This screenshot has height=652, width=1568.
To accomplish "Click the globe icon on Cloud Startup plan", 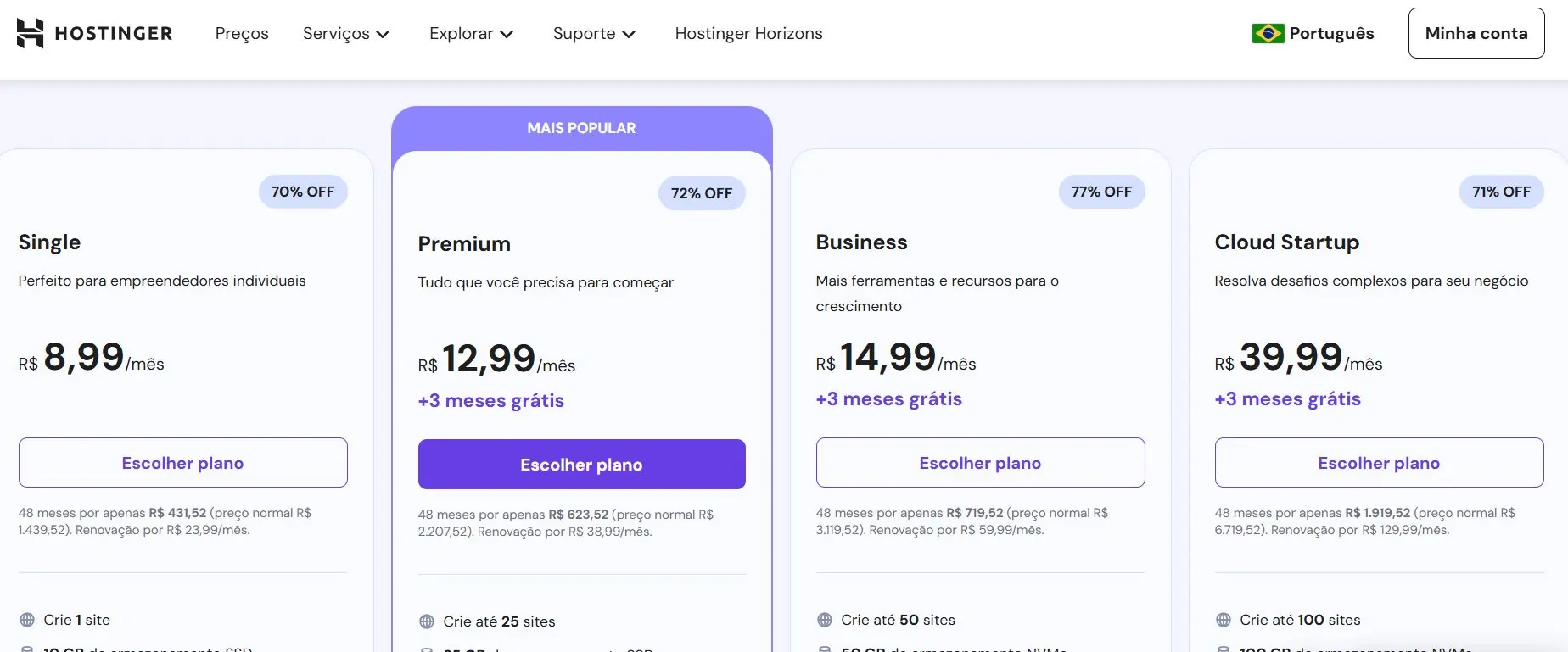I will (x=1223, y=620).
